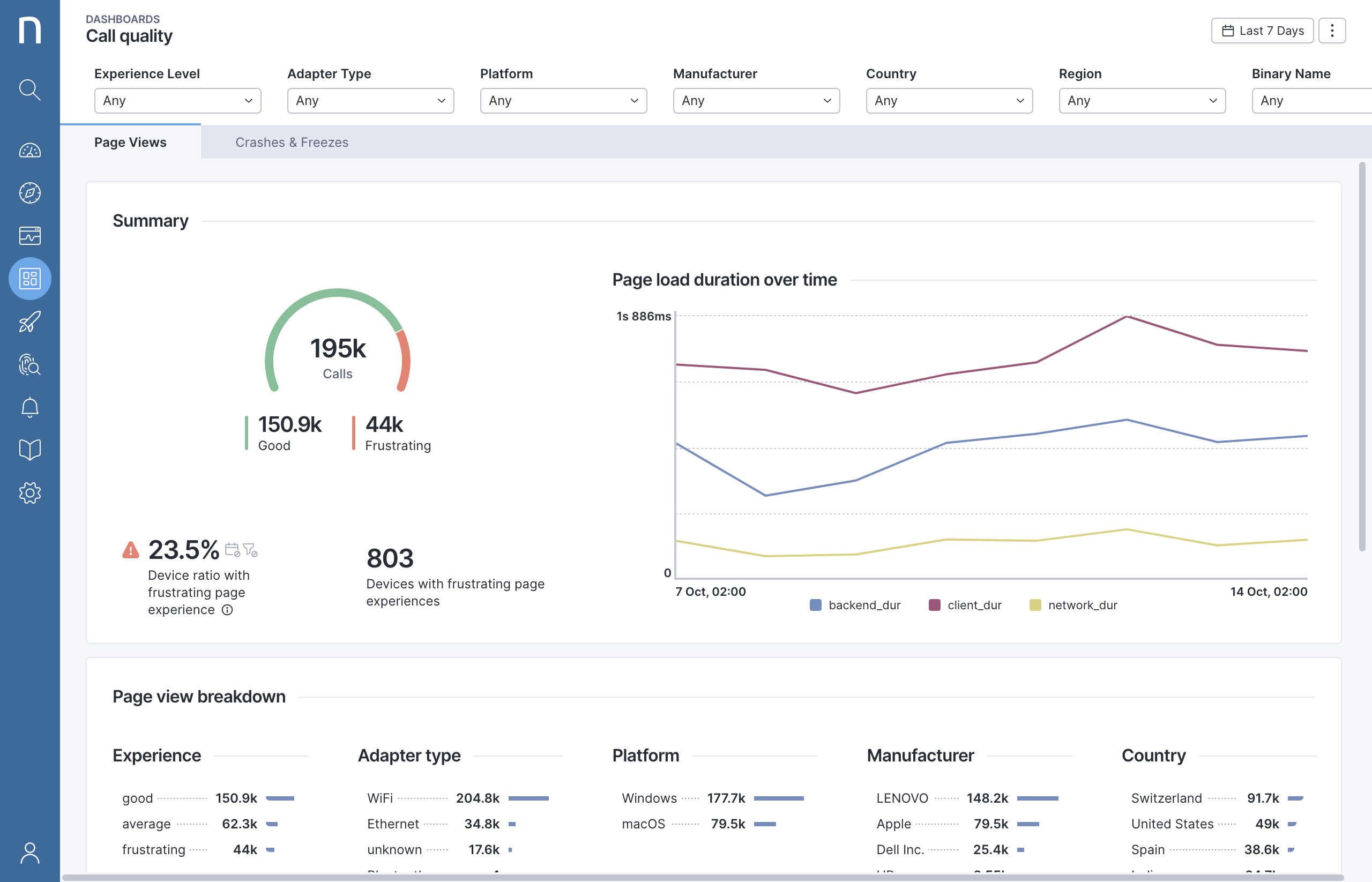Click the rocket icon in sidebar

30,322
